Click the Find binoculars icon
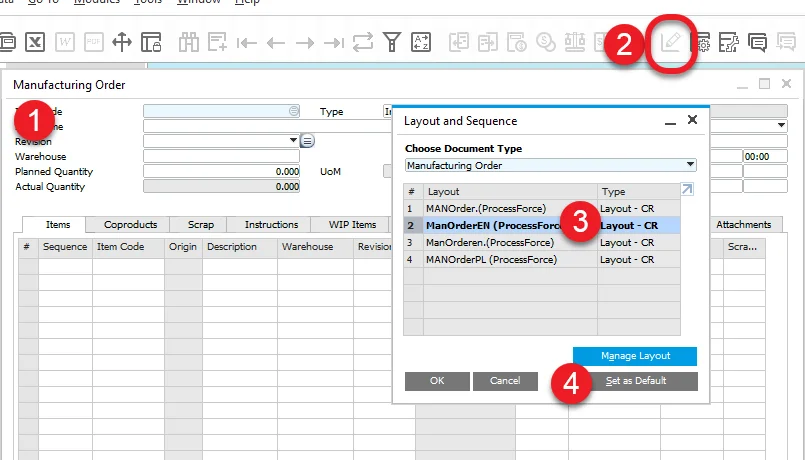Image resolution: width=805 pixels, height=460 pixels. [190, 43]
